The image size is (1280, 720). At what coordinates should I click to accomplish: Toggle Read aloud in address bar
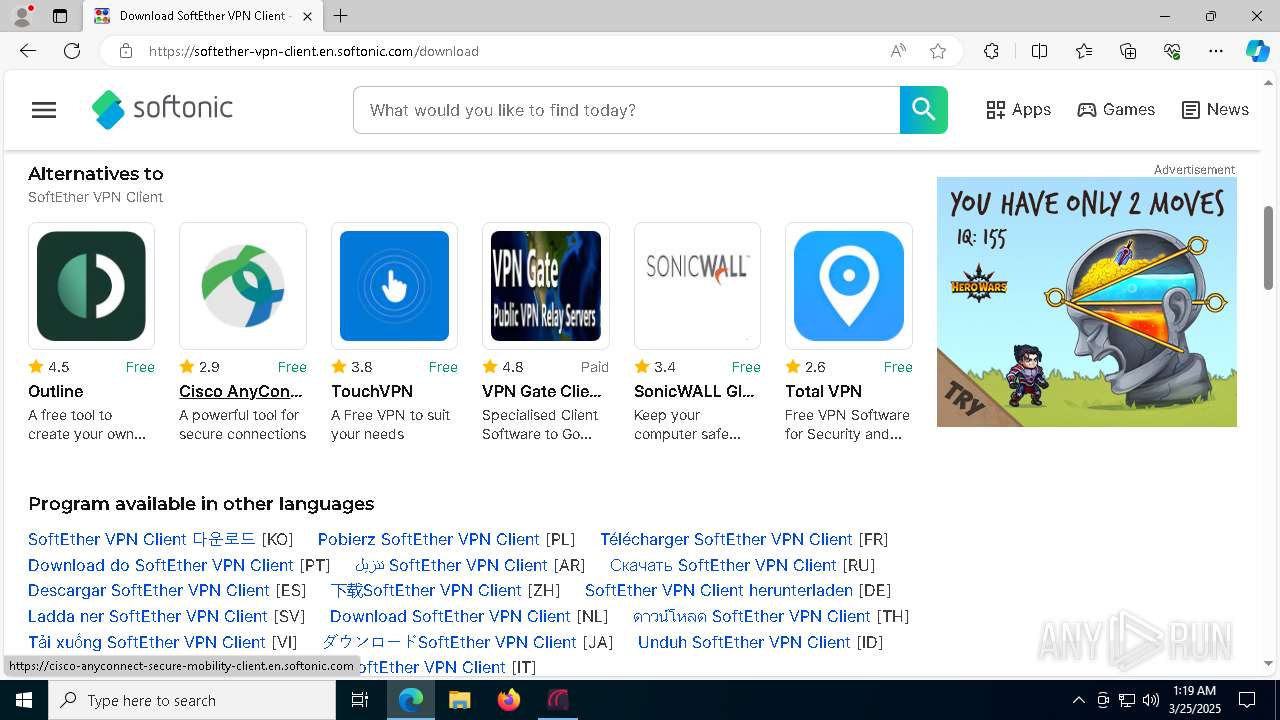898,51
